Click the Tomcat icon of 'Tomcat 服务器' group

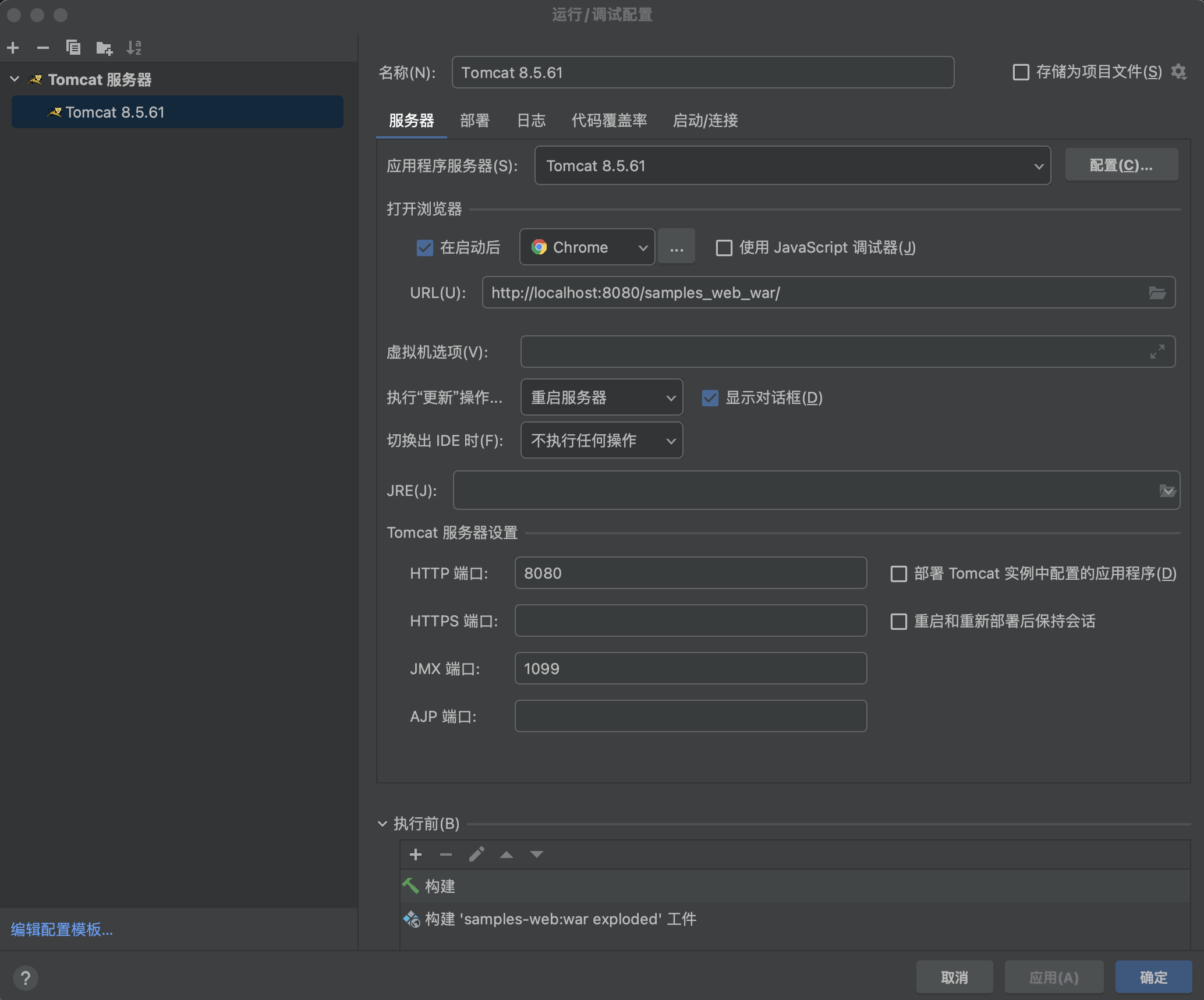pos(36,79)
